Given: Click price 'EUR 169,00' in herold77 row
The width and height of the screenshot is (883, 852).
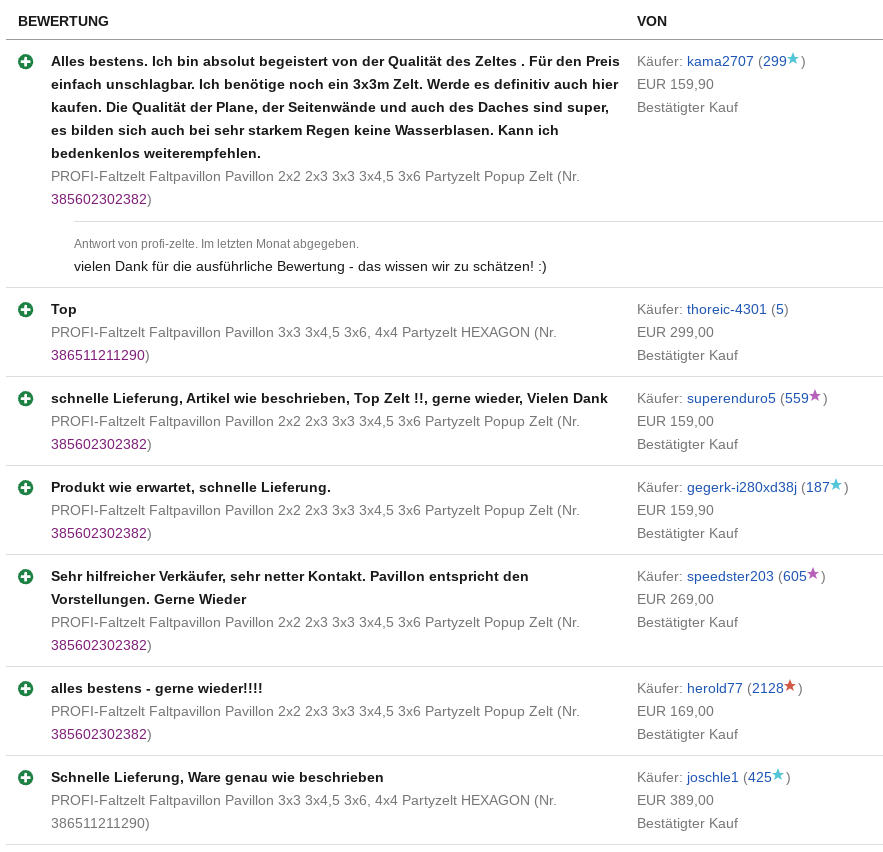Looking at the screenshot, I should tap(675, 711).
